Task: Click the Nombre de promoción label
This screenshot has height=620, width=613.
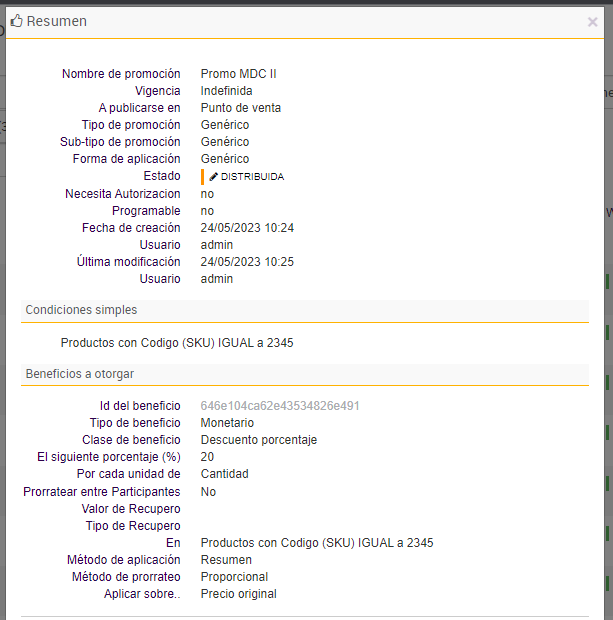Action: tap(121, 74)
